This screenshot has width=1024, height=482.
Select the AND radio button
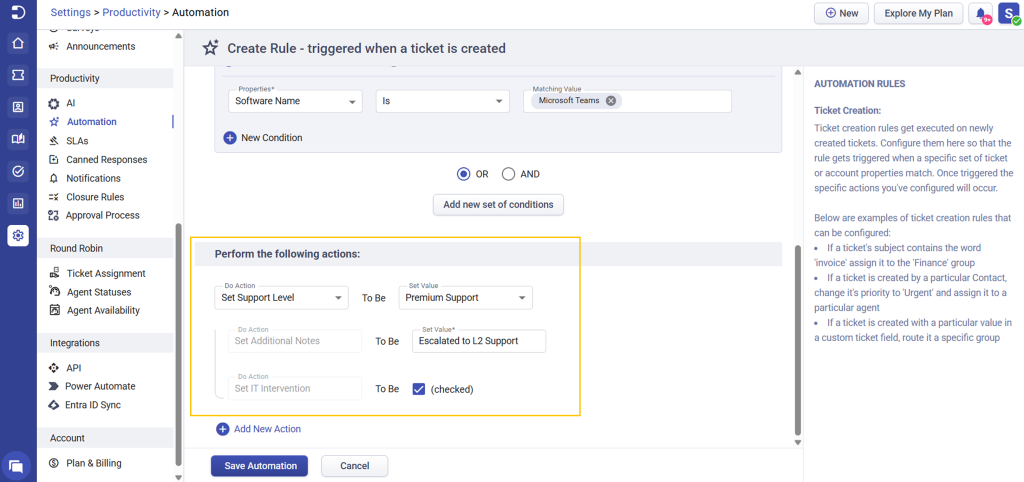[x=509, y=174]
